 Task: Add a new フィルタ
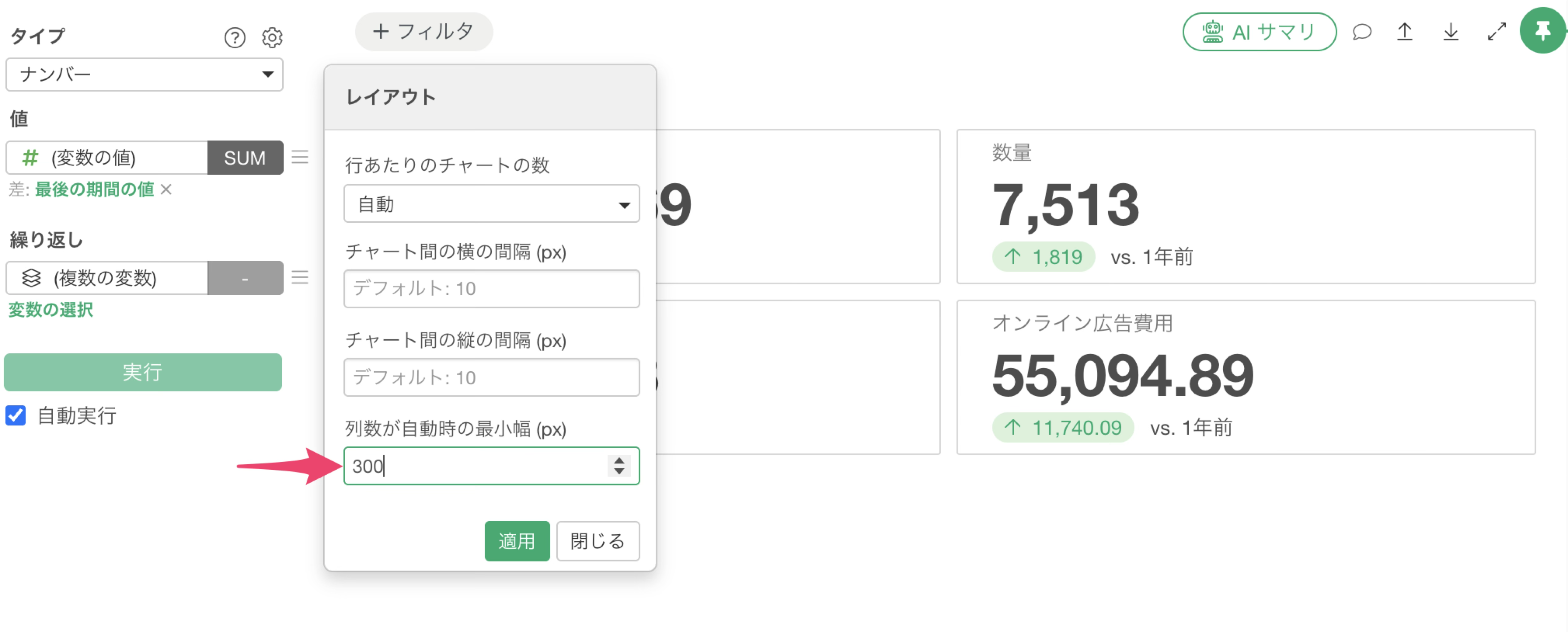point(424,31)
